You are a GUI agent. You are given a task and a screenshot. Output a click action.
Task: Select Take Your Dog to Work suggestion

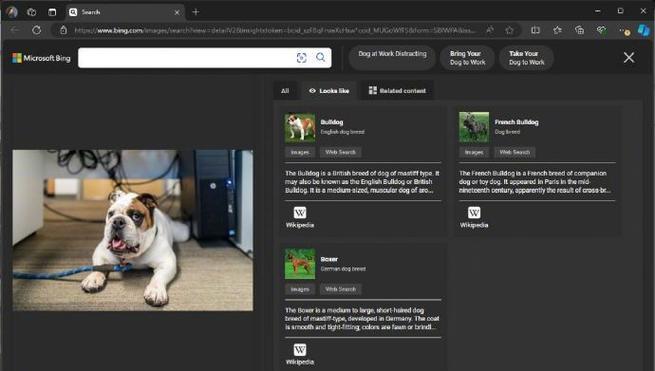pyautogui.click(x=526, y=58)
